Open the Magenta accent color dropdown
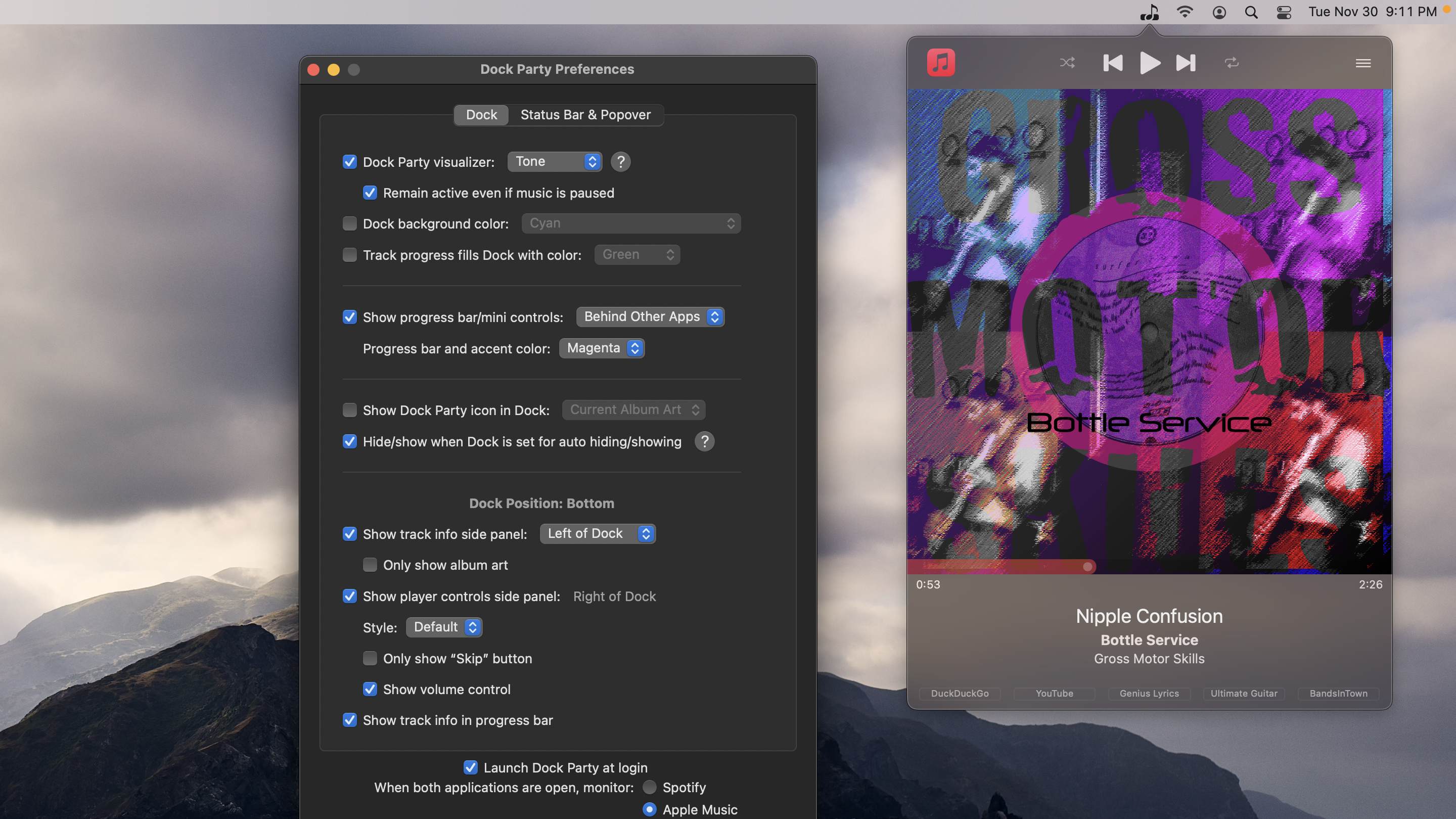1456x819 pixels. 602,348
